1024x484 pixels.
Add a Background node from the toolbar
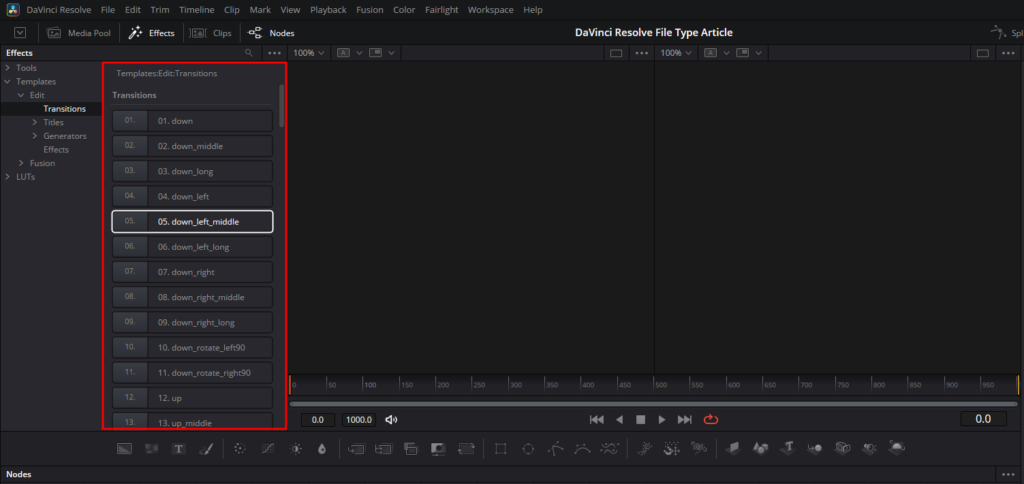125,449
